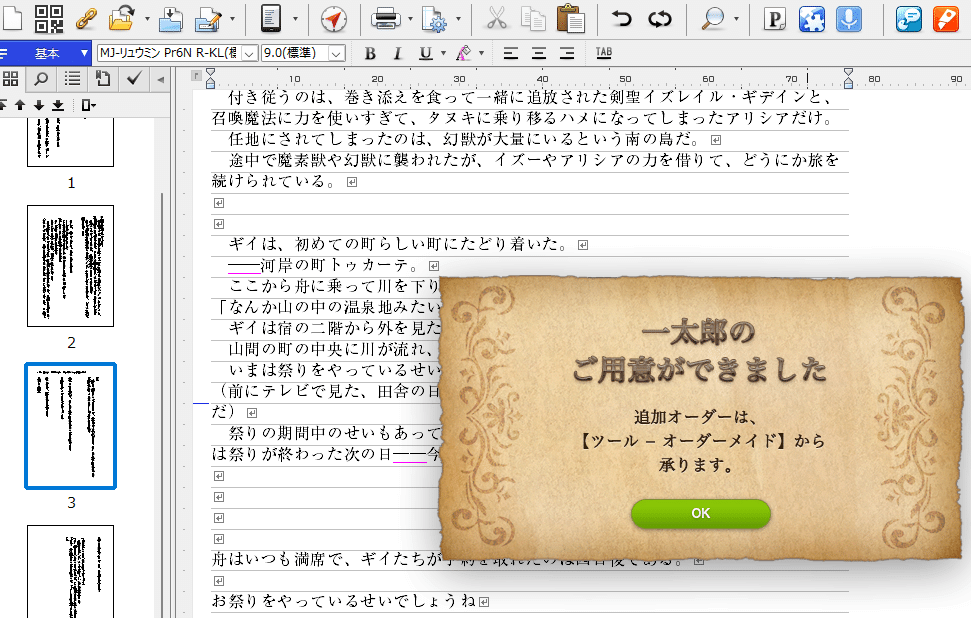This screenshot has width=971, height=618.
Task: Open the side panel options dropdown
Action: [x=89, y=105]
